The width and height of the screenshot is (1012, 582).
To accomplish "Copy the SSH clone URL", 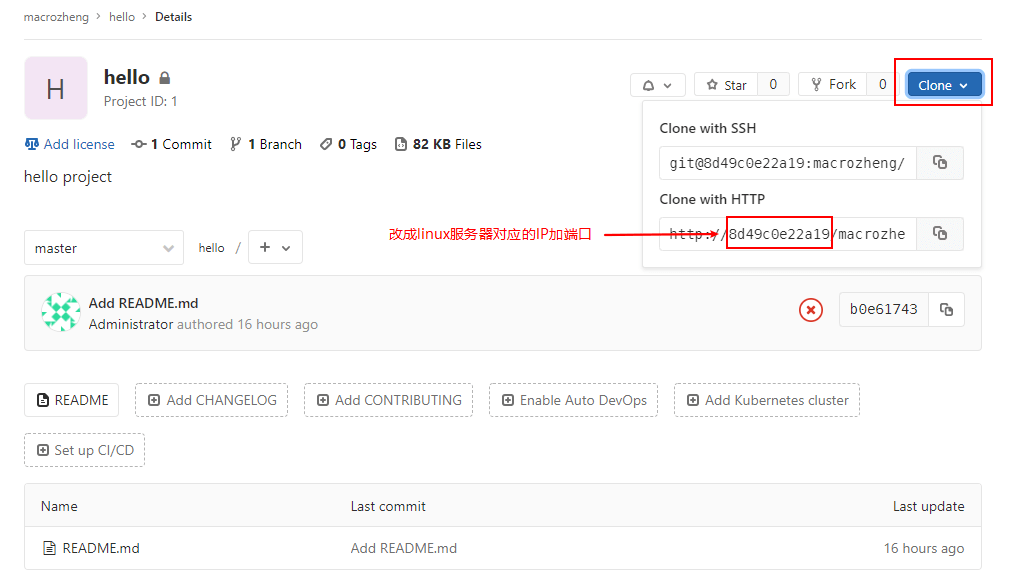I will pos(940,163).
